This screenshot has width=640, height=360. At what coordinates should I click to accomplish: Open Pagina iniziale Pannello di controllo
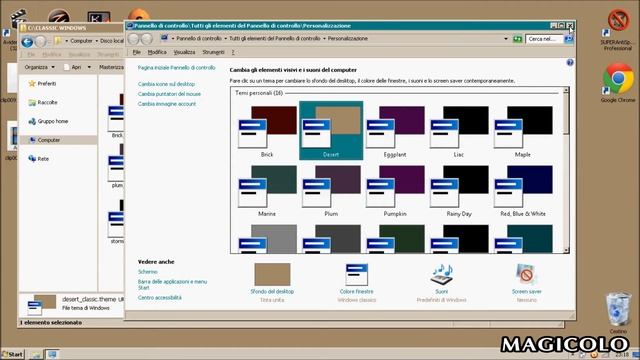(176, 68)
